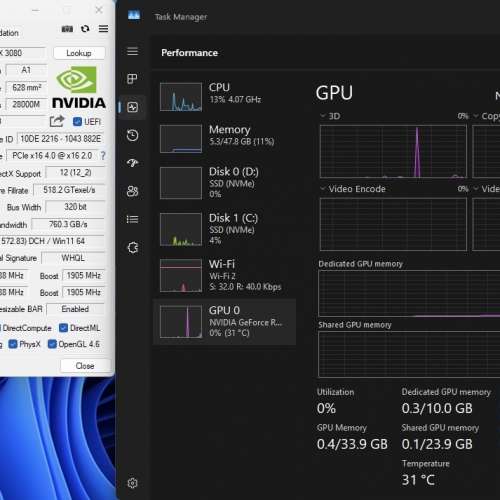Select CPU in the performance list
Screen dimensions: 500x500
click(x=224, y=97)
